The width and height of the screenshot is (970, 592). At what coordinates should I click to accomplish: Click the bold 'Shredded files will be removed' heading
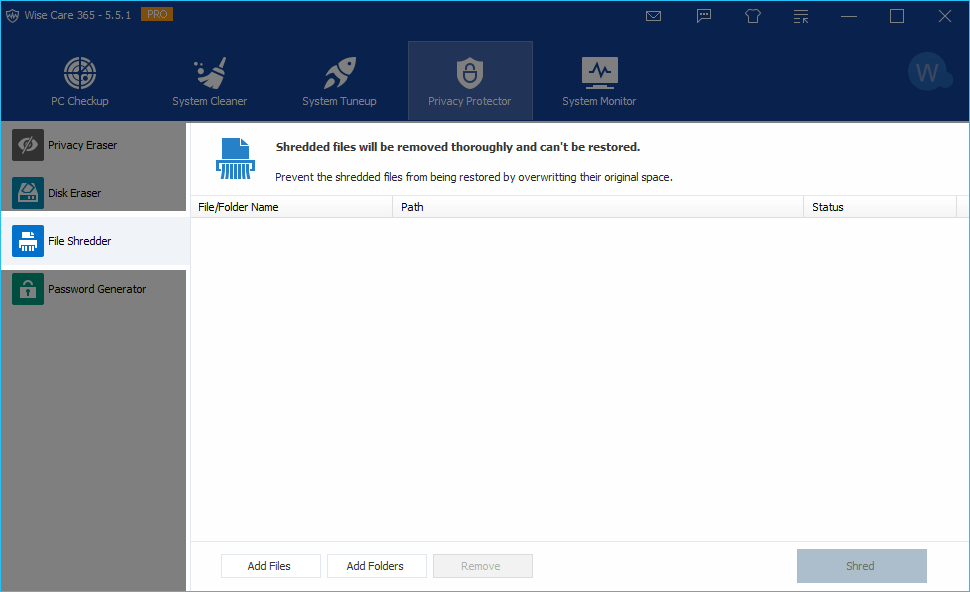pos(458,147)
